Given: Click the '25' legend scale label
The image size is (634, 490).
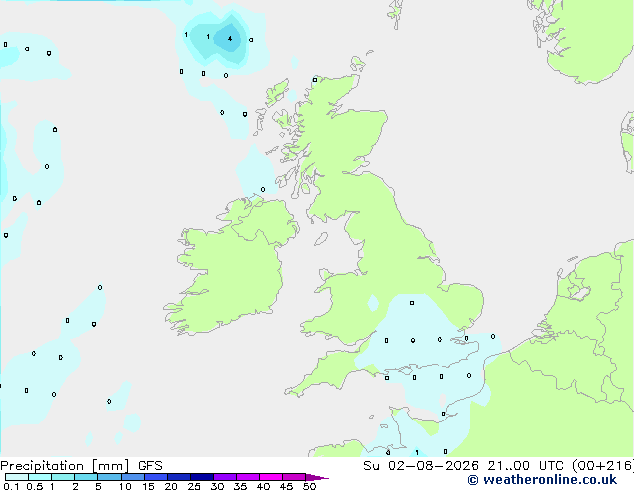Looking at the screenshot, I should [x=194, y=486].
